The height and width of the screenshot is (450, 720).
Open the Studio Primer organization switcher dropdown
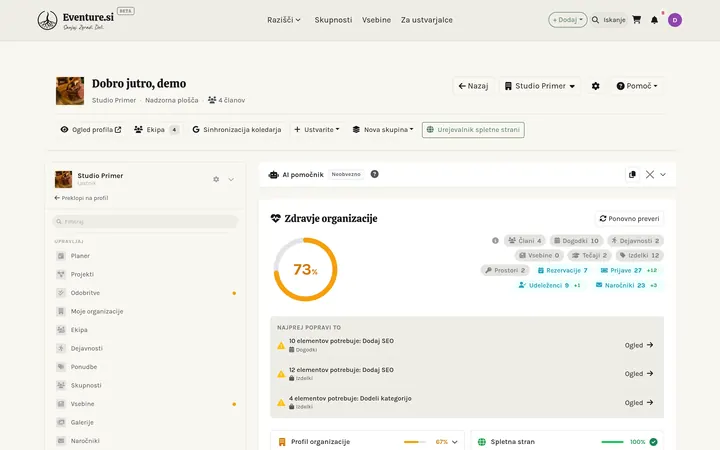click(x=540, y=86)
